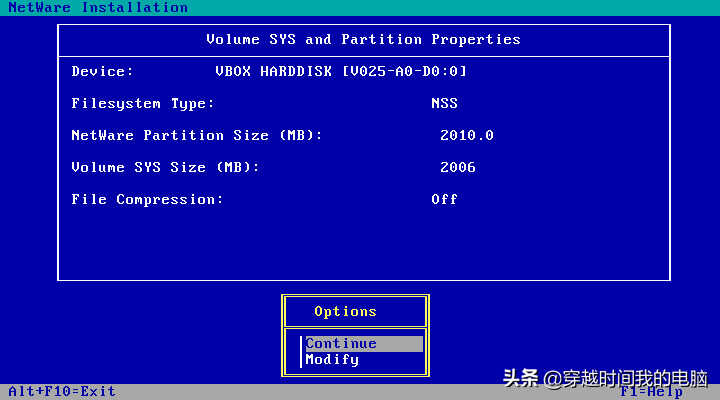720x400 pixels.
Task: Click the Volume SYS Size value 2006
Action: (x=458, y=167)
